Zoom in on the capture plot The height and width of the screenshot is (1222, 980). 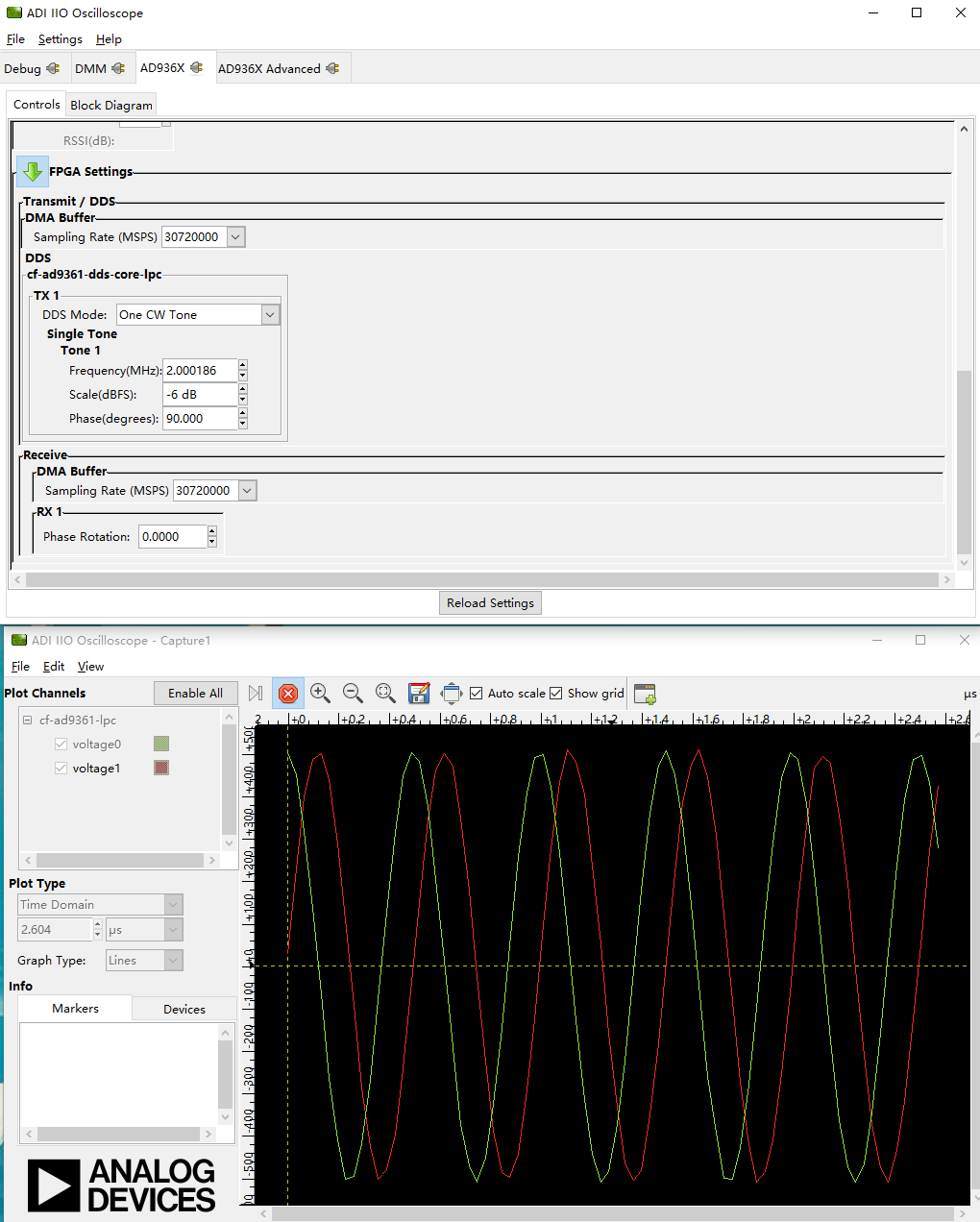pyautogui.click(x=320, y=694)
